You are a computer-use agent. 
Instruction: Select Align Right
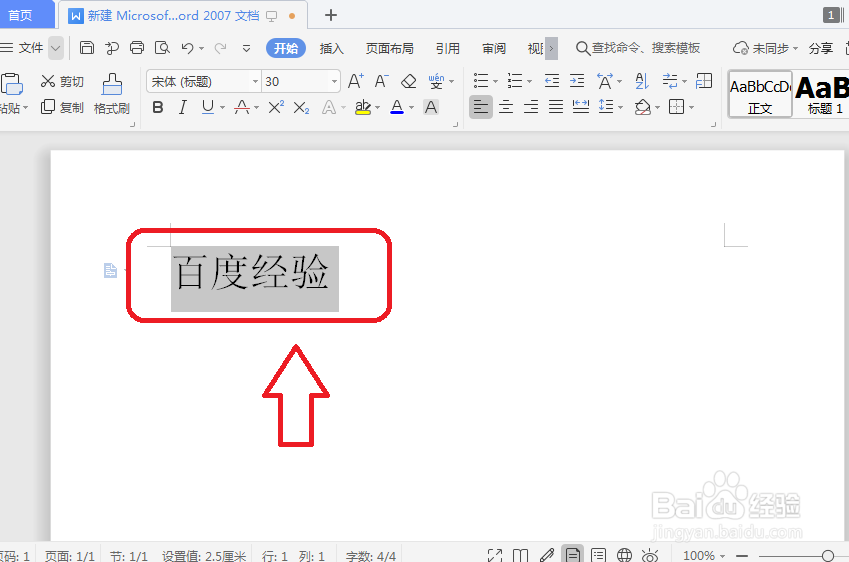(x=531, y=107)
